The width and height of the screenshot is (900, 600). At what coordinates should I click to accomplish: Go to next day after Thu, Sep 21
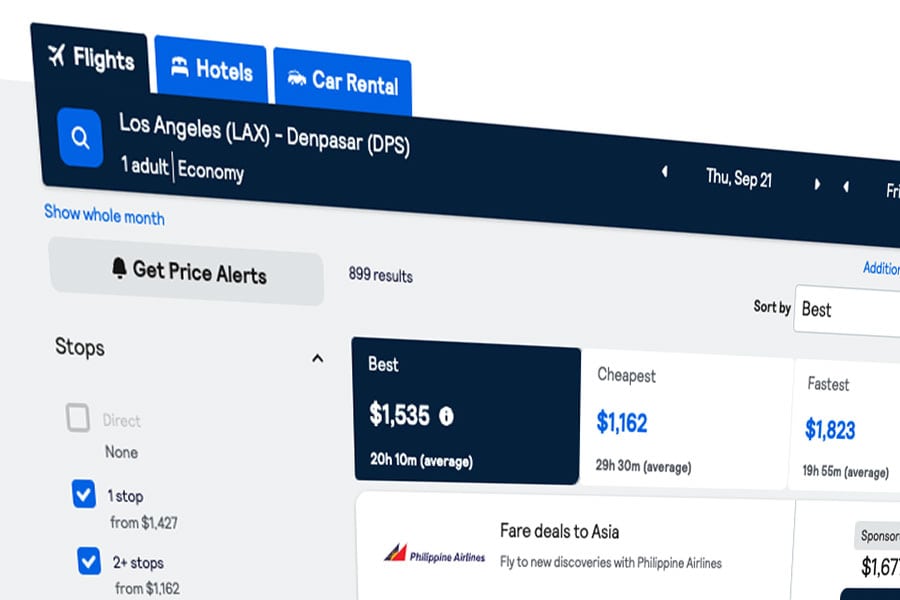(817, 184)
